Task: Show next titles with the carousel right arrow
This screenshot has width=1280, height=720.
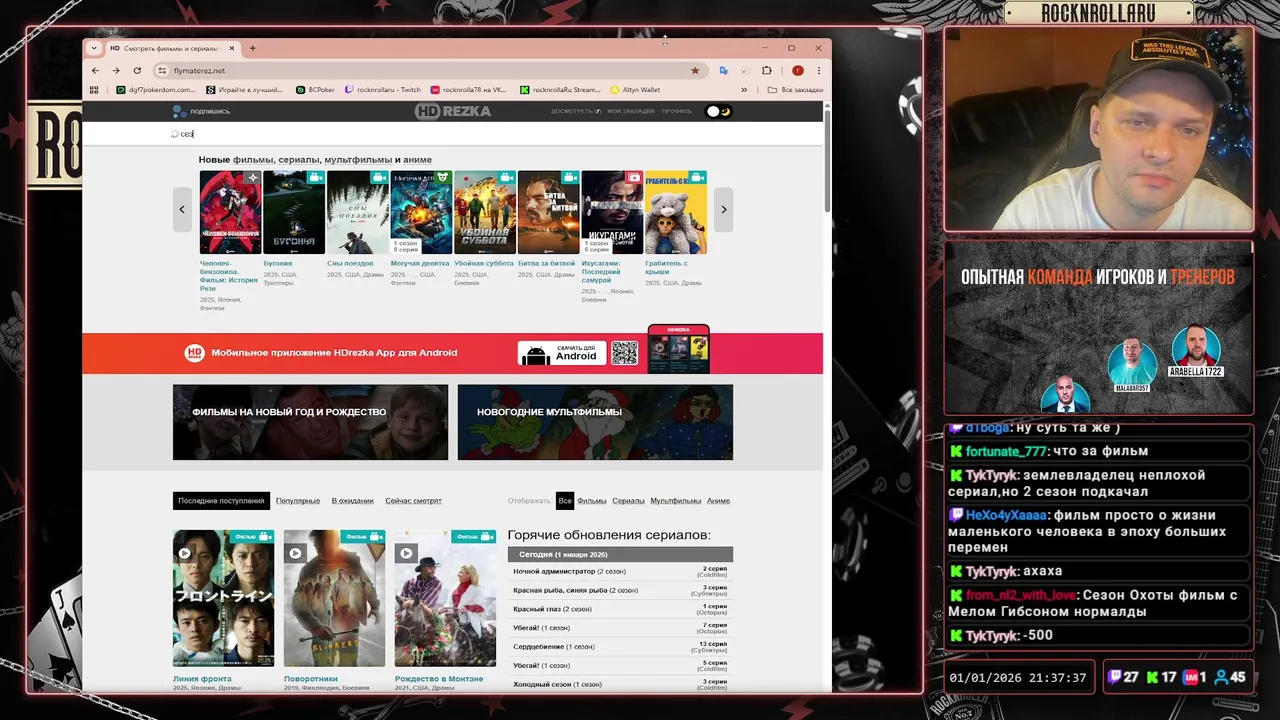Action: (723, 209)
